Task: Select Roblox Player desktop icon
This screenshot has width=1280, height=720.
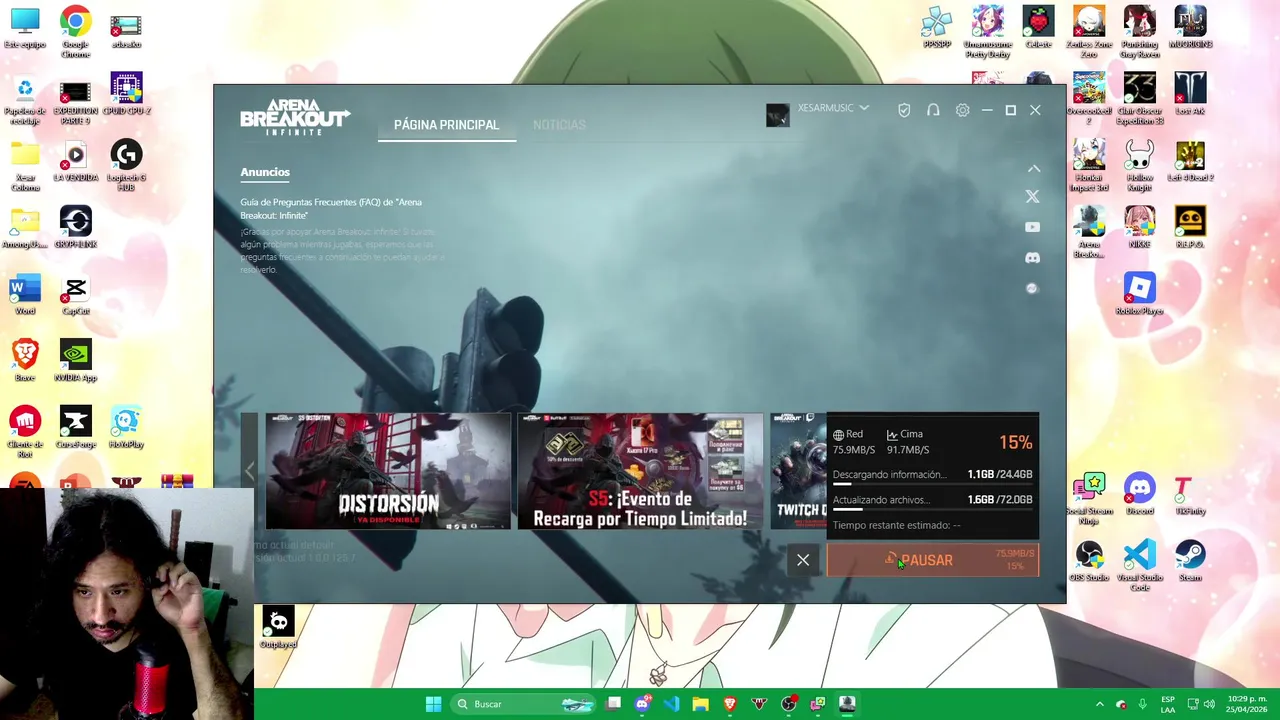Action: click(1139, 294)
